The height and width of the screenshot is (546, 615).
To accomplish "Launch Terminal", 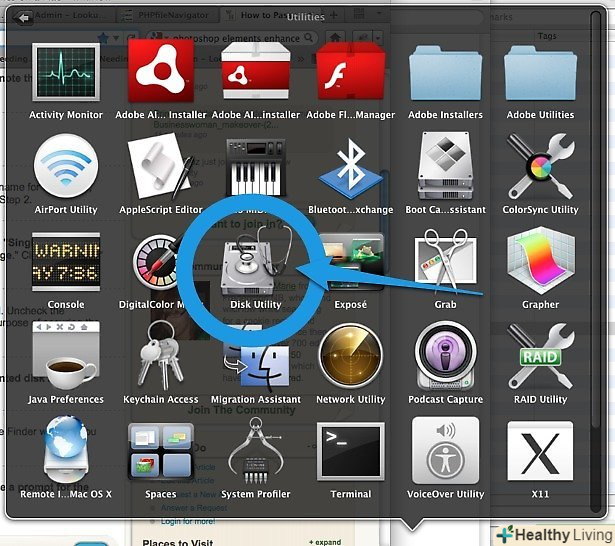I will [351, 451].
